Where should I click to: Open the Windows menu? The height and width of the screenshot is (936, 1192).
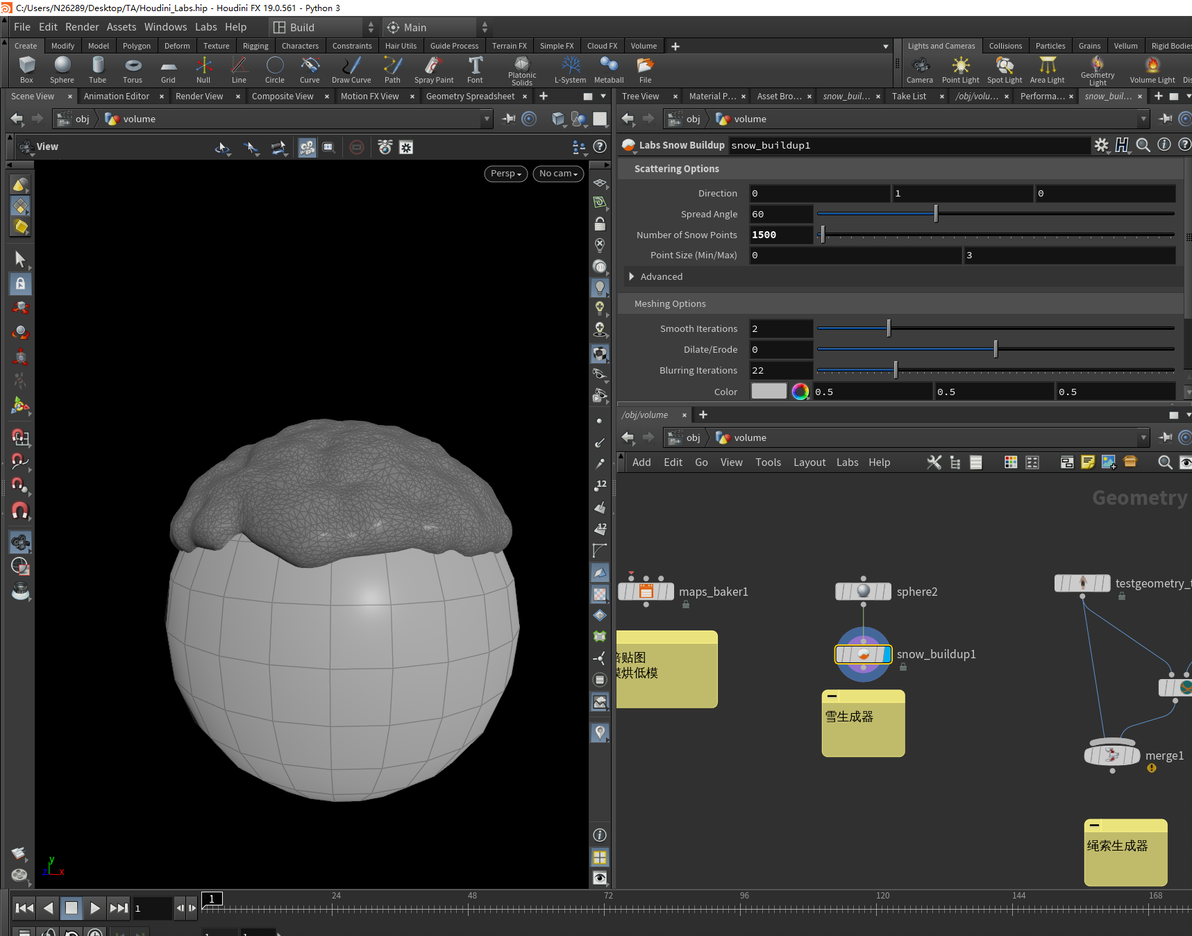(x=165, y=27)
